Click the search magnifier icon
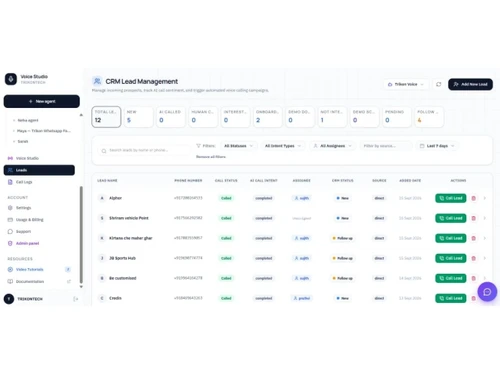 pyautogui.click(x=104, y=151)
